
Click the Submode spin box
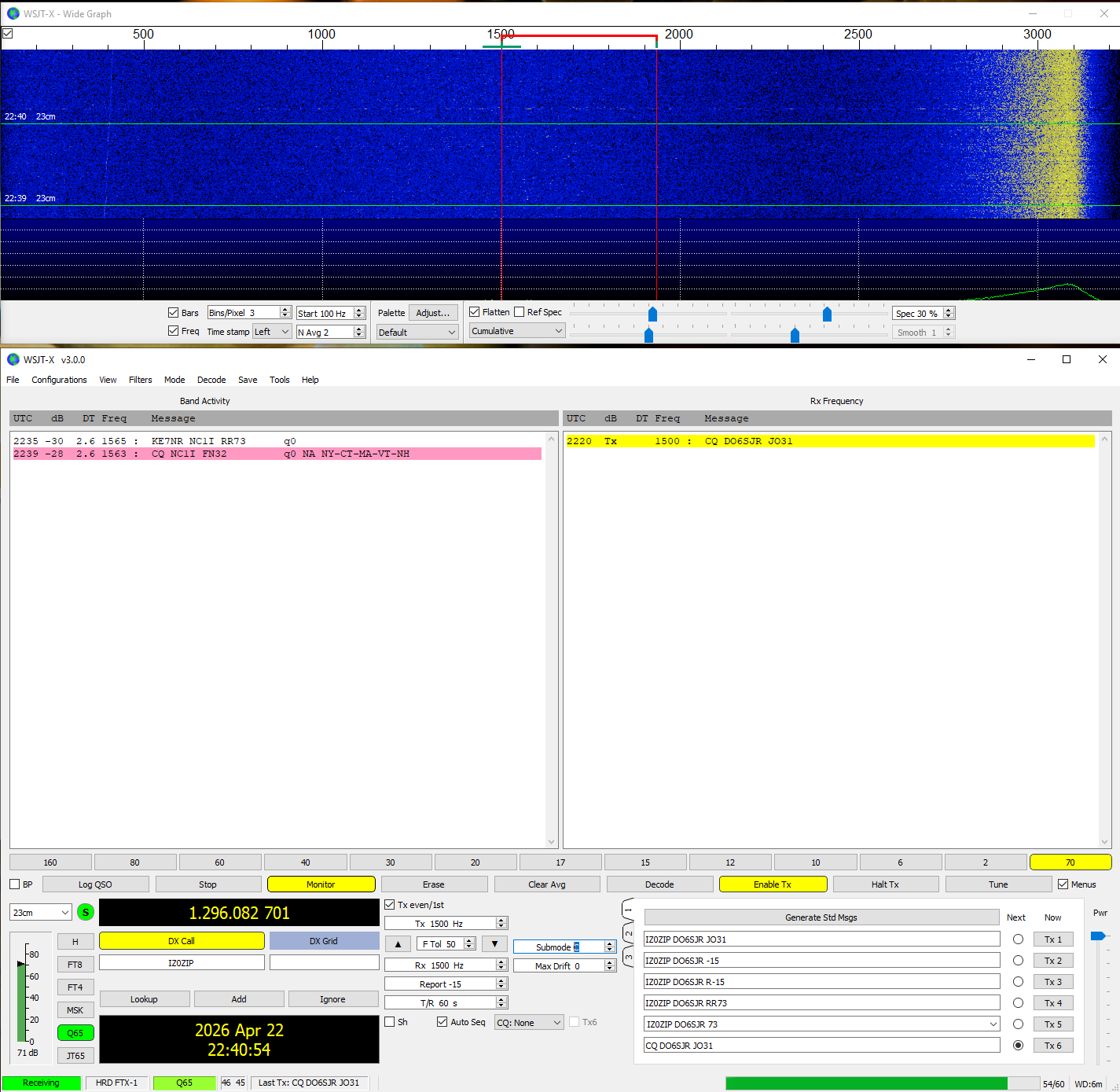tap(564, 947)
